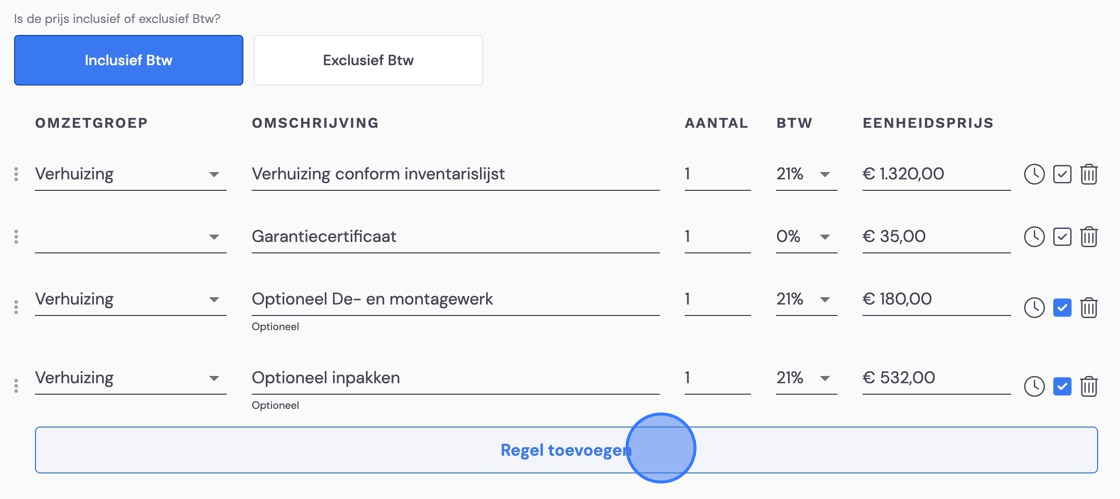This screenshot has height=499, width=1120.
Task: Open the 0% BTW dropdown
Action: 806,236
